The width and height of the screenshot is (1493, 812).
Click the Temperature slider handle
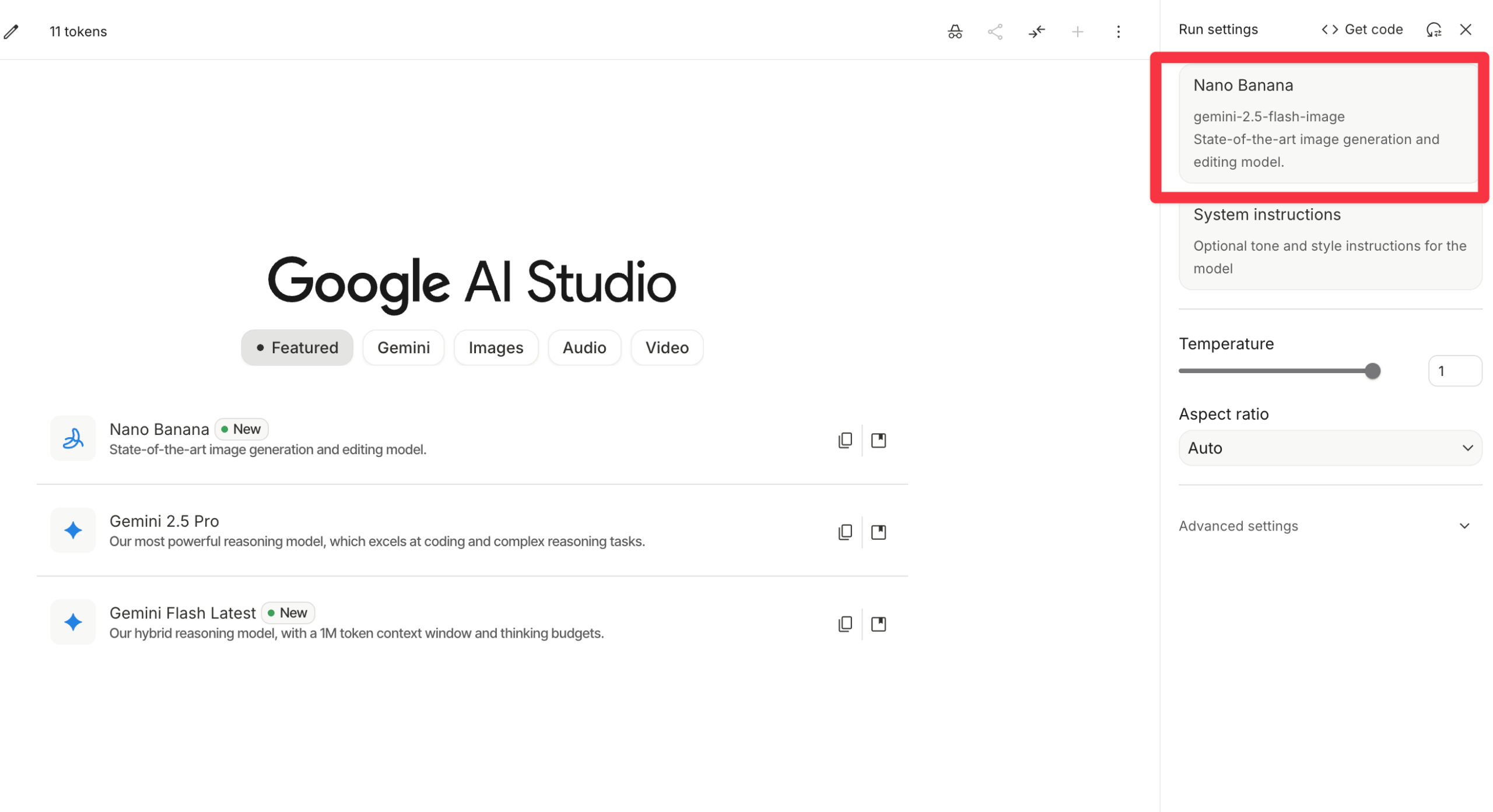(x=1372, y=371)
